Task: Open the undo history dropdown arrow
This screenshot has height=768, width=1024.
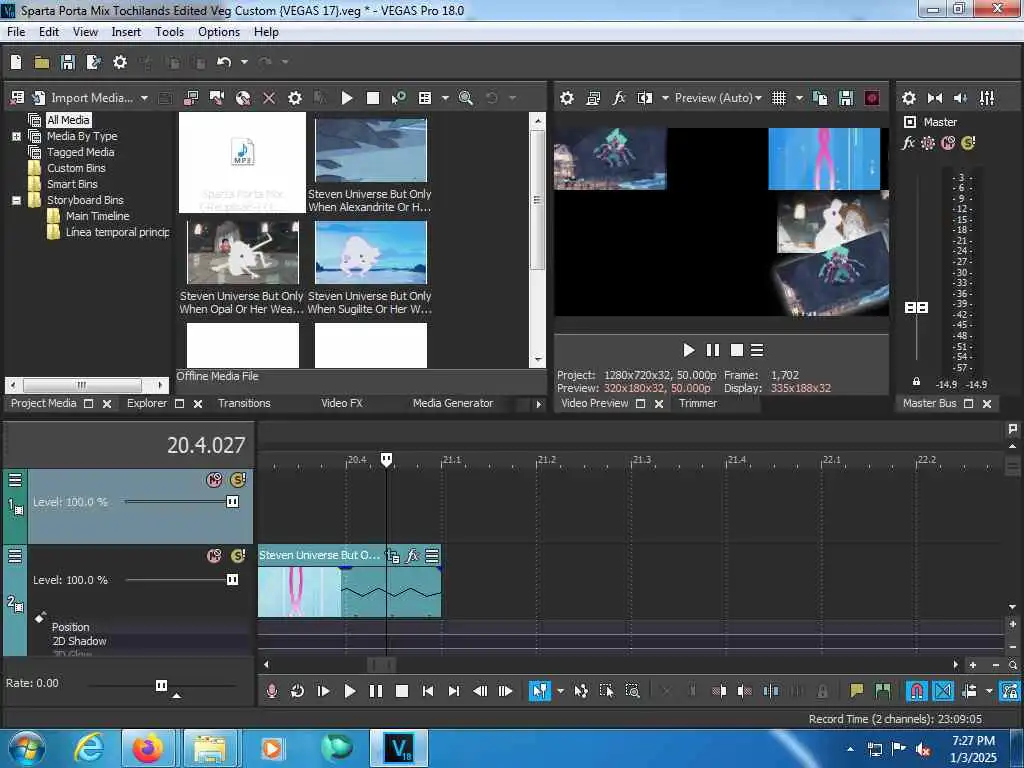Action: [244, 62]
